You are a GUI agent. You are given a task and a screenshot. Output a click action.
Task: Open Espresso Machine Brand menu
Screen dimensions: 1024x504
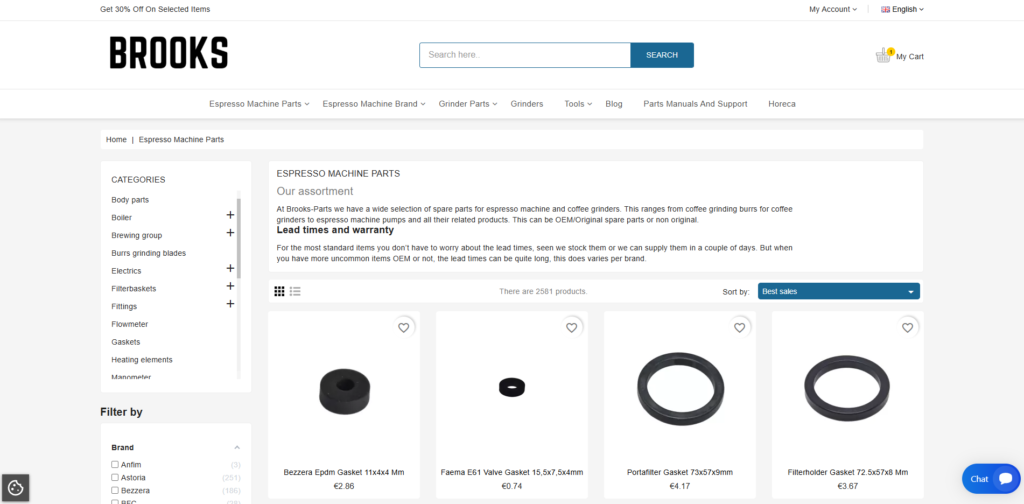(374, 104)
